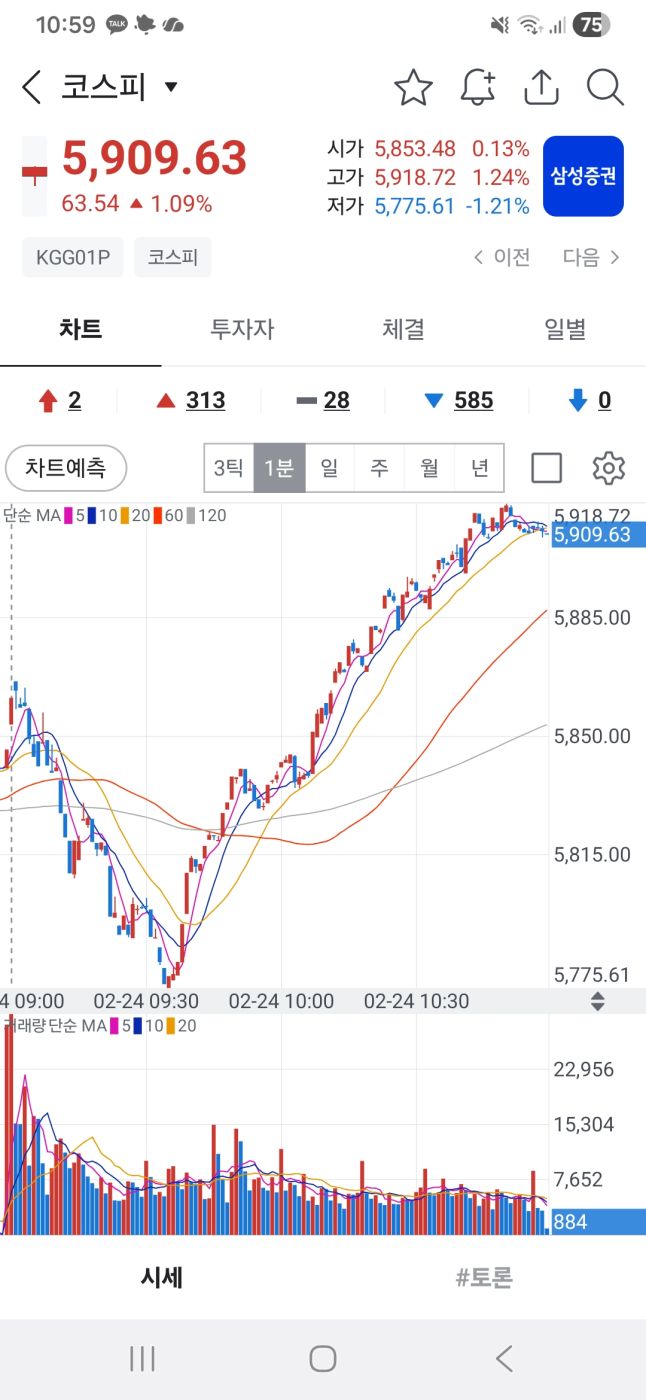Tap the Android recent apps button
646x1400 pixels.
coord(142,1358)
